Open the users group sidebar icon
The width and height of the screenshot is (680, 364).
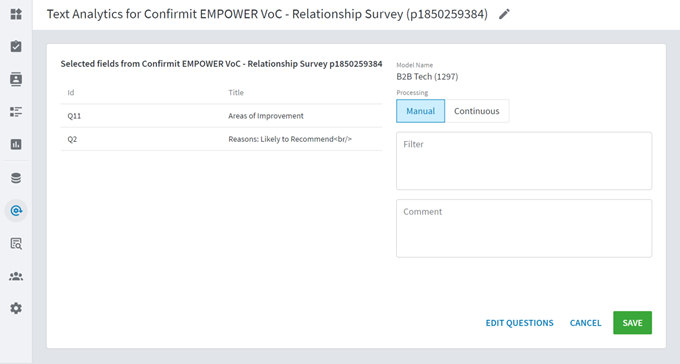pyautogui.click(x=16, y=276)
